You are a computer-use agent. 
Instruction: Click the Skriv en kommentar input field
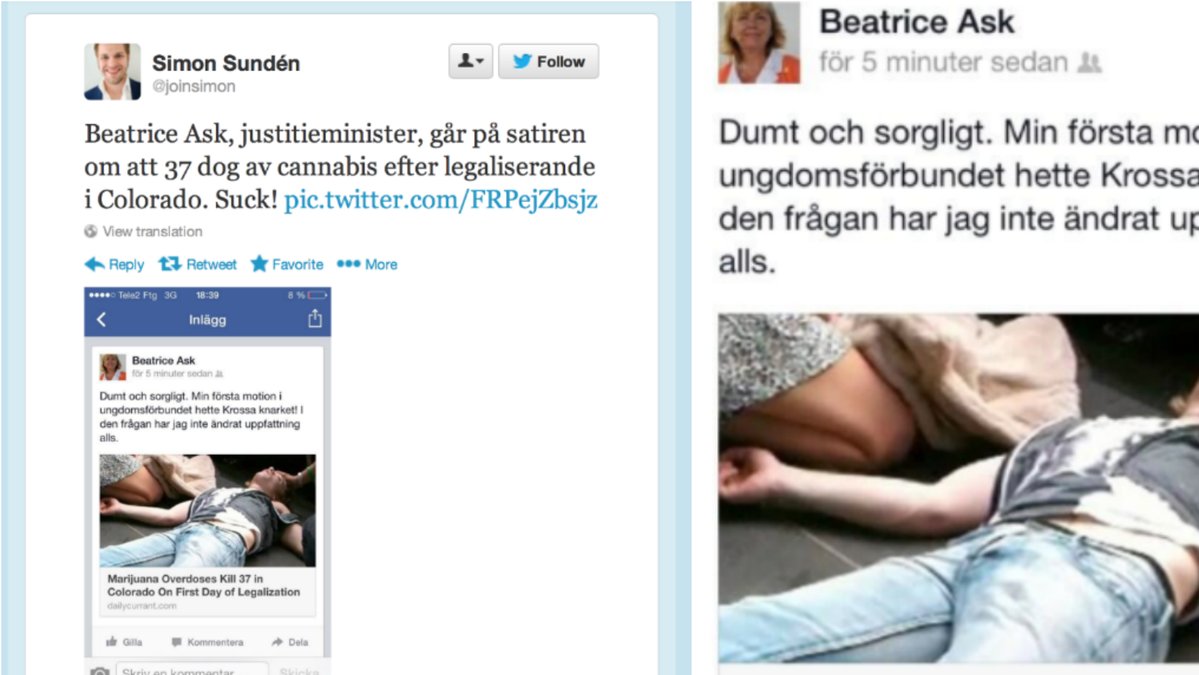click(192, 670)
